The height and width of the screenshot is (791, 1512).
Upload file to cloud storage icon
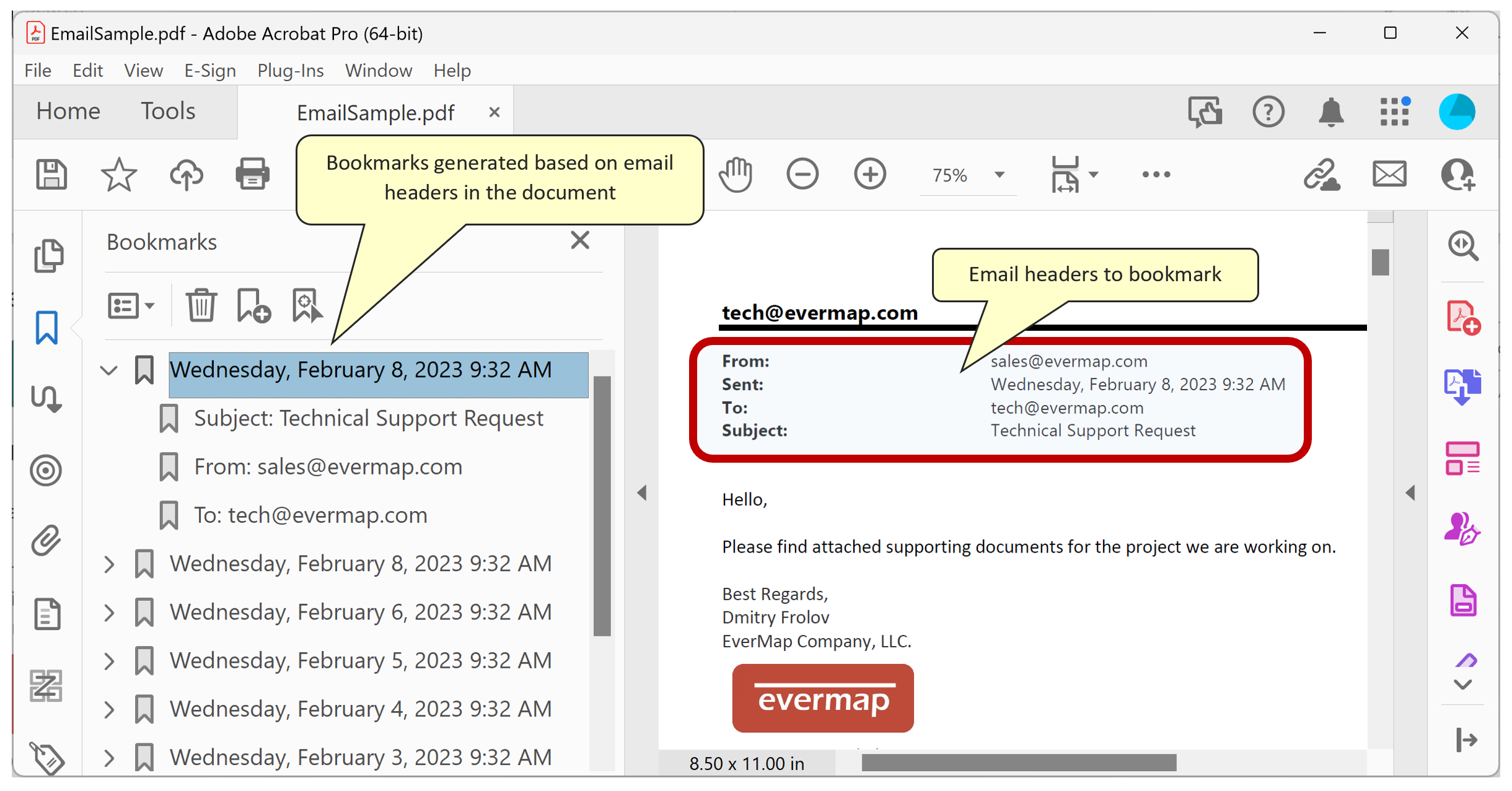tap(186, 175)
